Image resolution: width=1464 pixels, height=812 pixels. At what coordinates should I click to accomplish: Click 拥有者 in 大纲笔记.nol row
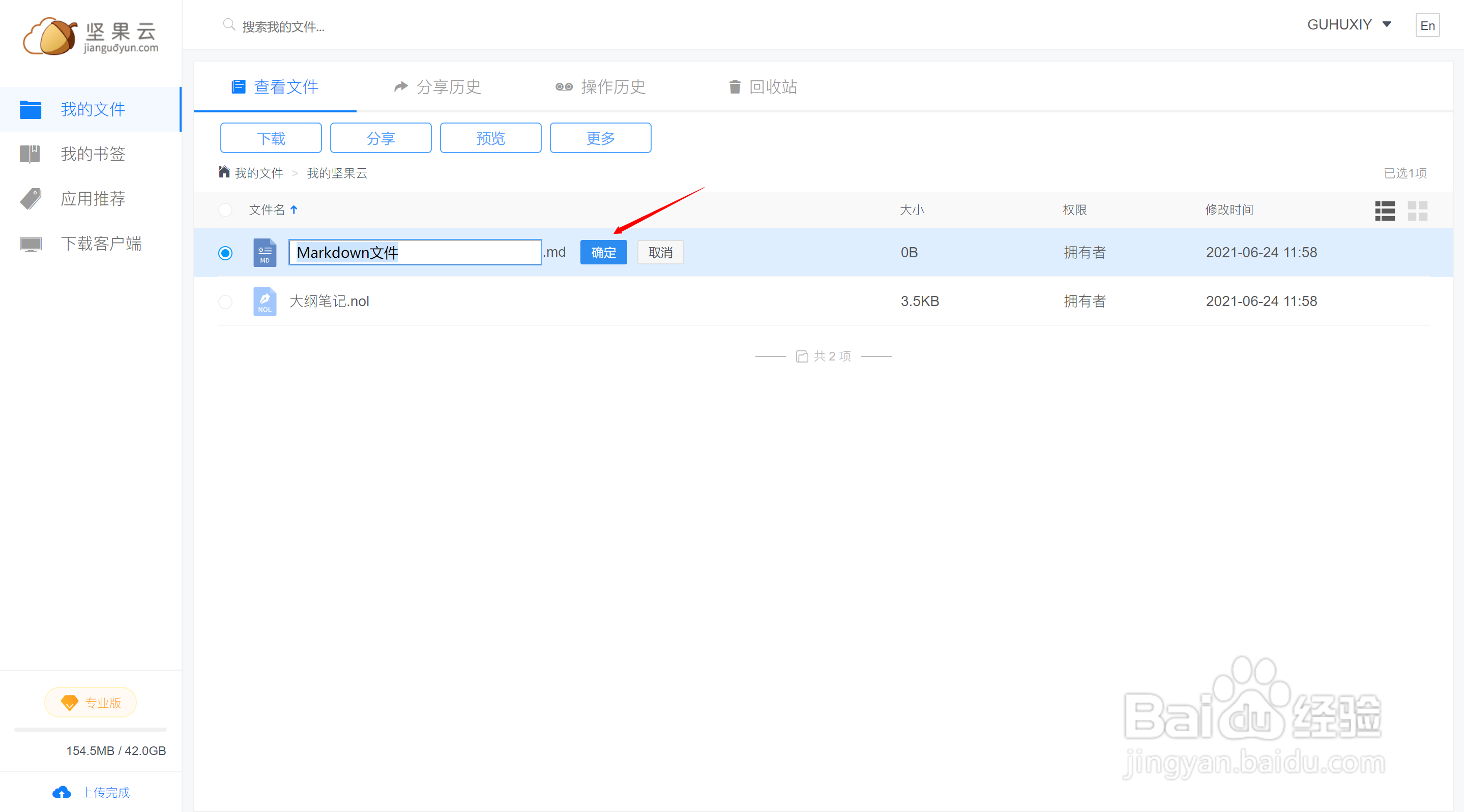click(x=1085, y=301)
